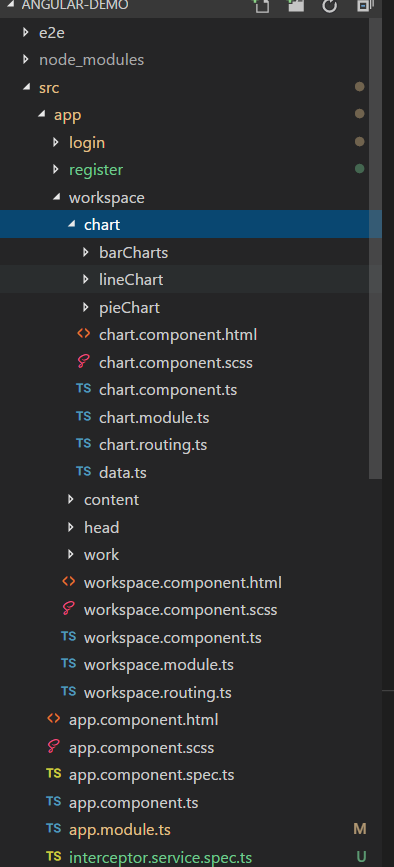Collapse the ANGULAR-DEMO section arrow
Image resolution: width=394 pixels, height=867 pixels.
[x=10, y=4]
